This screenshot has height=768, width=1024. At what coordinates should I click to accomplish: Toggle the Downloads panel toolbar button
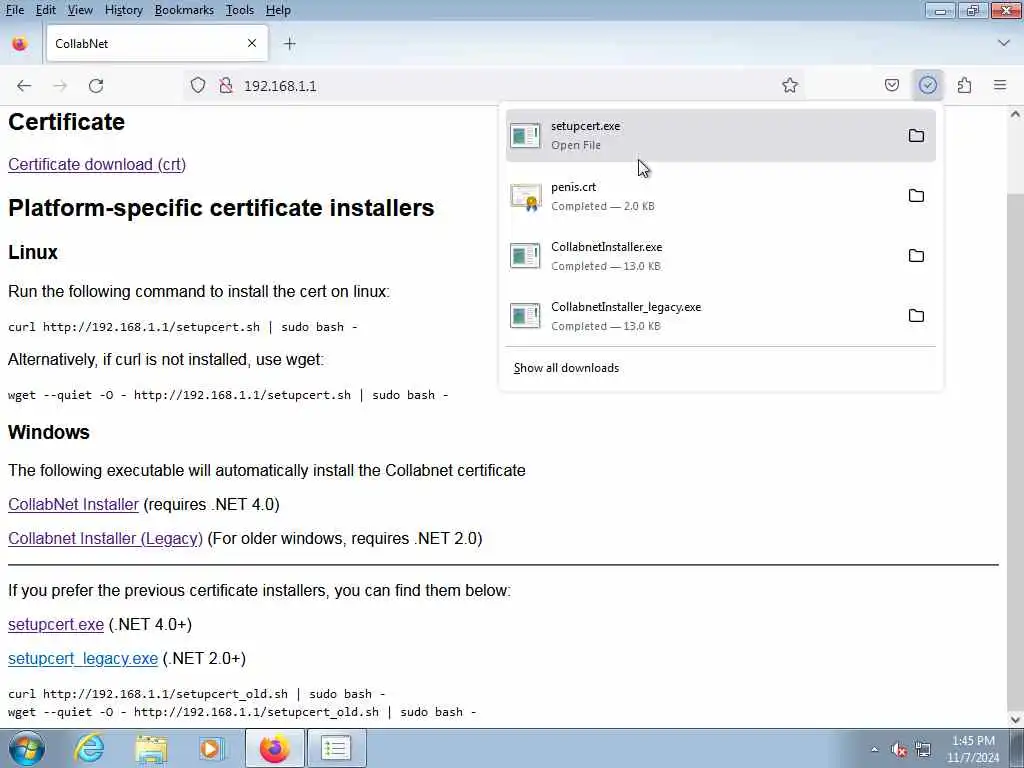pos(927,86)
